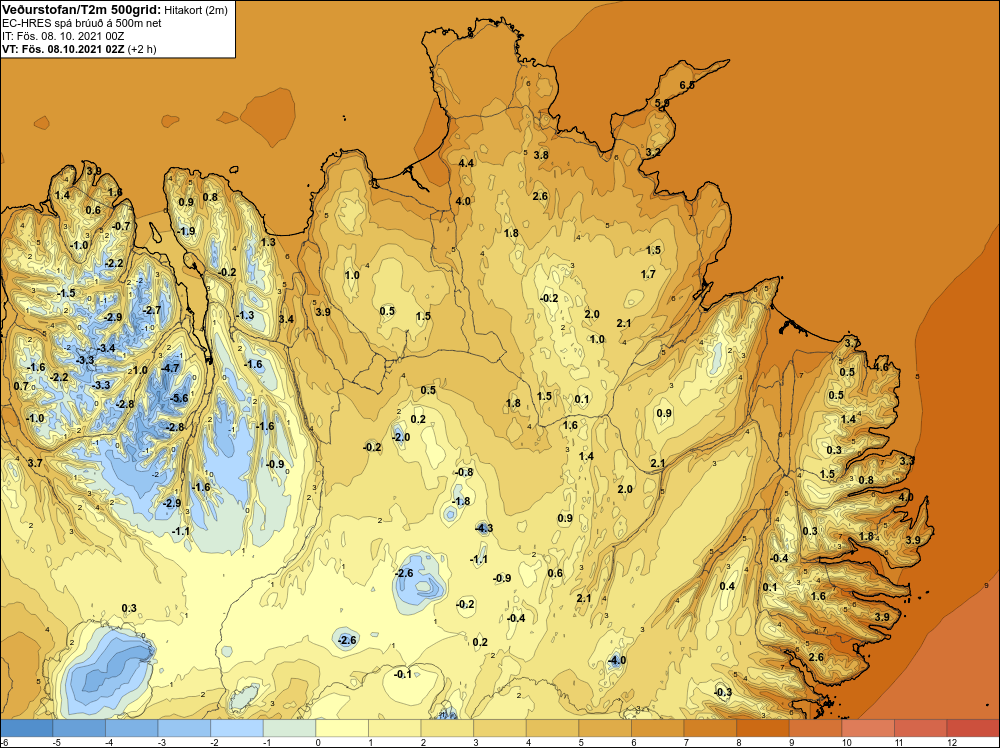Click the -3.4 temperature value on the map
Viewport: 1000px width, 748px height.
pos(106,348)
